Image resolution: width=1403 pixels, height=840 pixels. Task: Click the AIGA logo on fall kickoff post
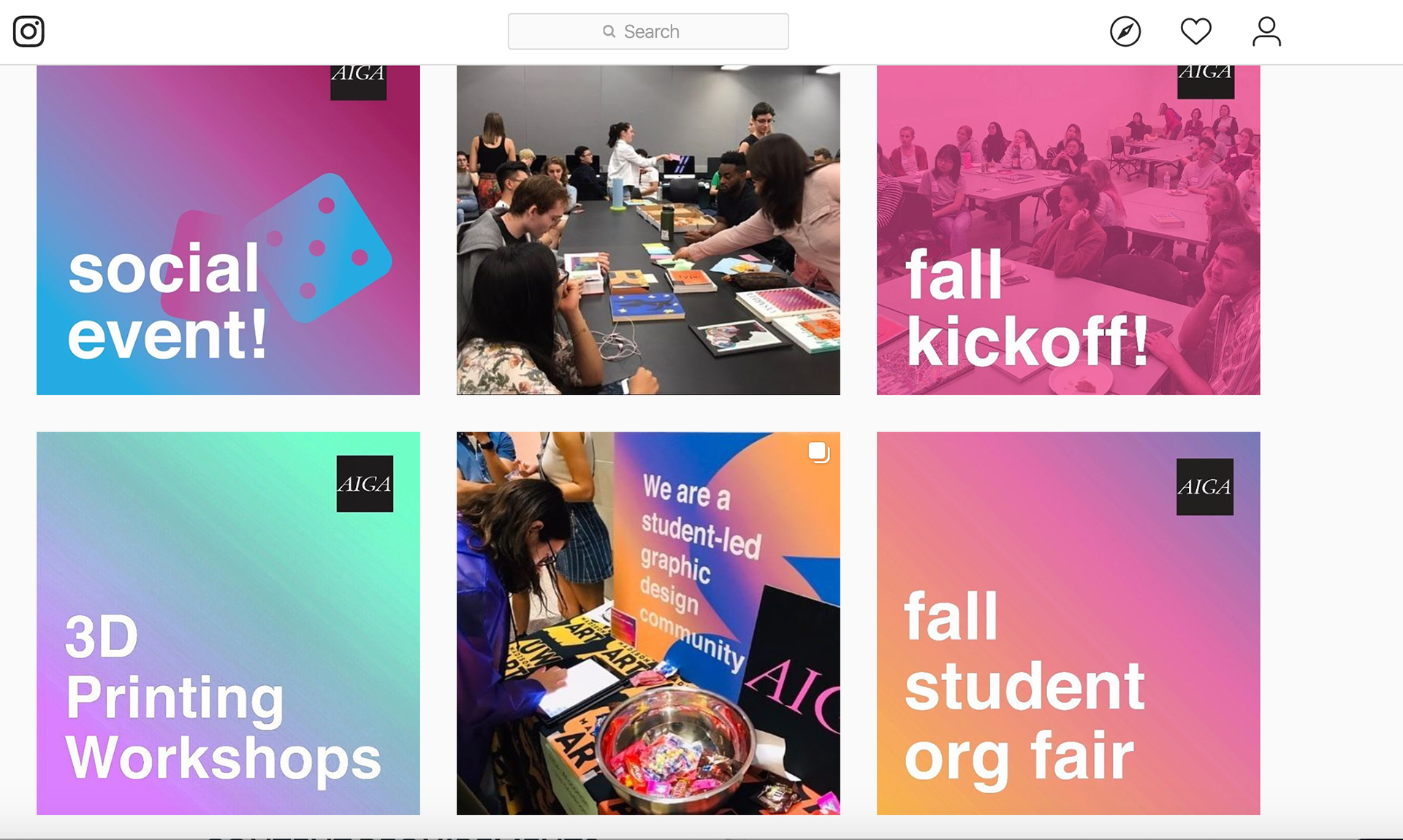coord(1206,82)
